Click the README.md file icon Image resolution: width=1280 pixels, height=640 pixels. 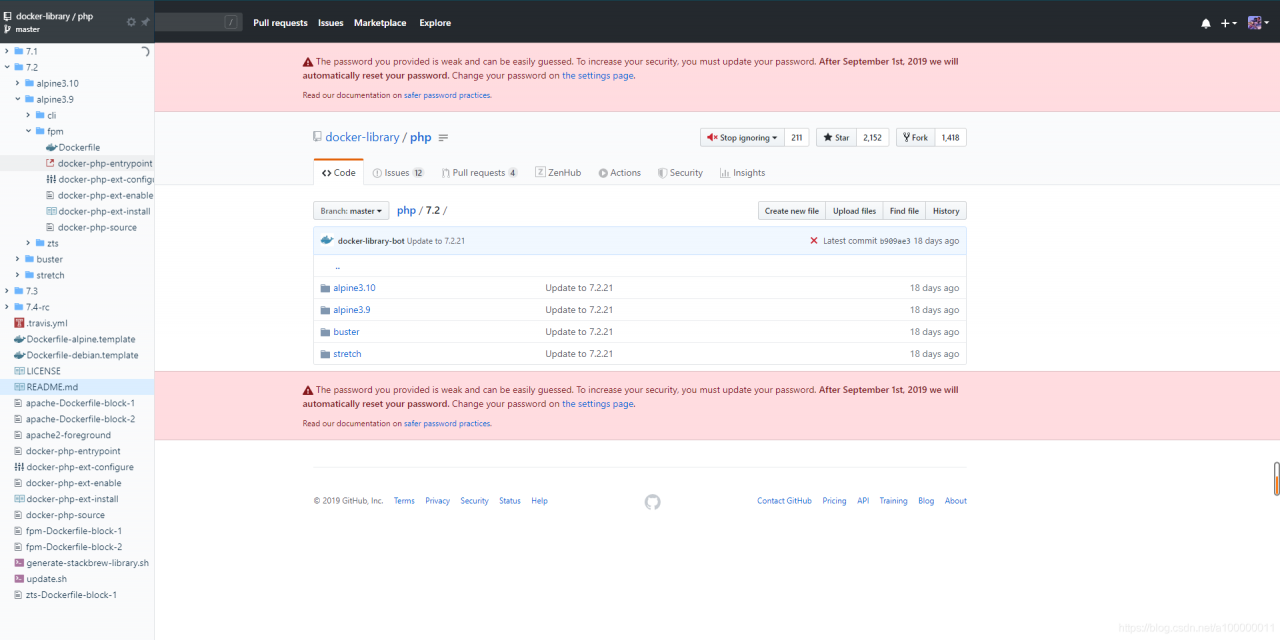pyautogui.click(x=19, y=387)
